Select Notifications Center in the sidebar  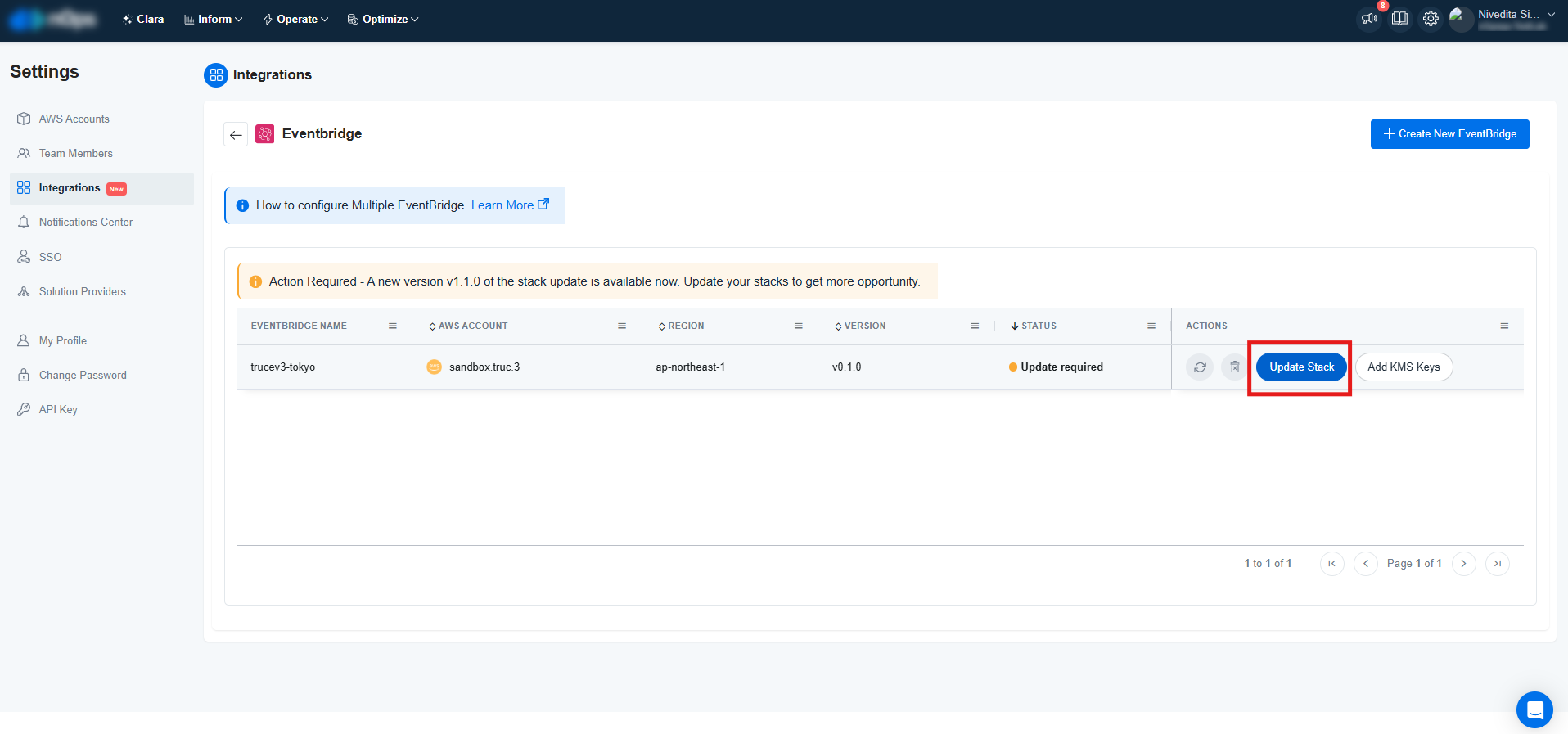tap(85, 223)
